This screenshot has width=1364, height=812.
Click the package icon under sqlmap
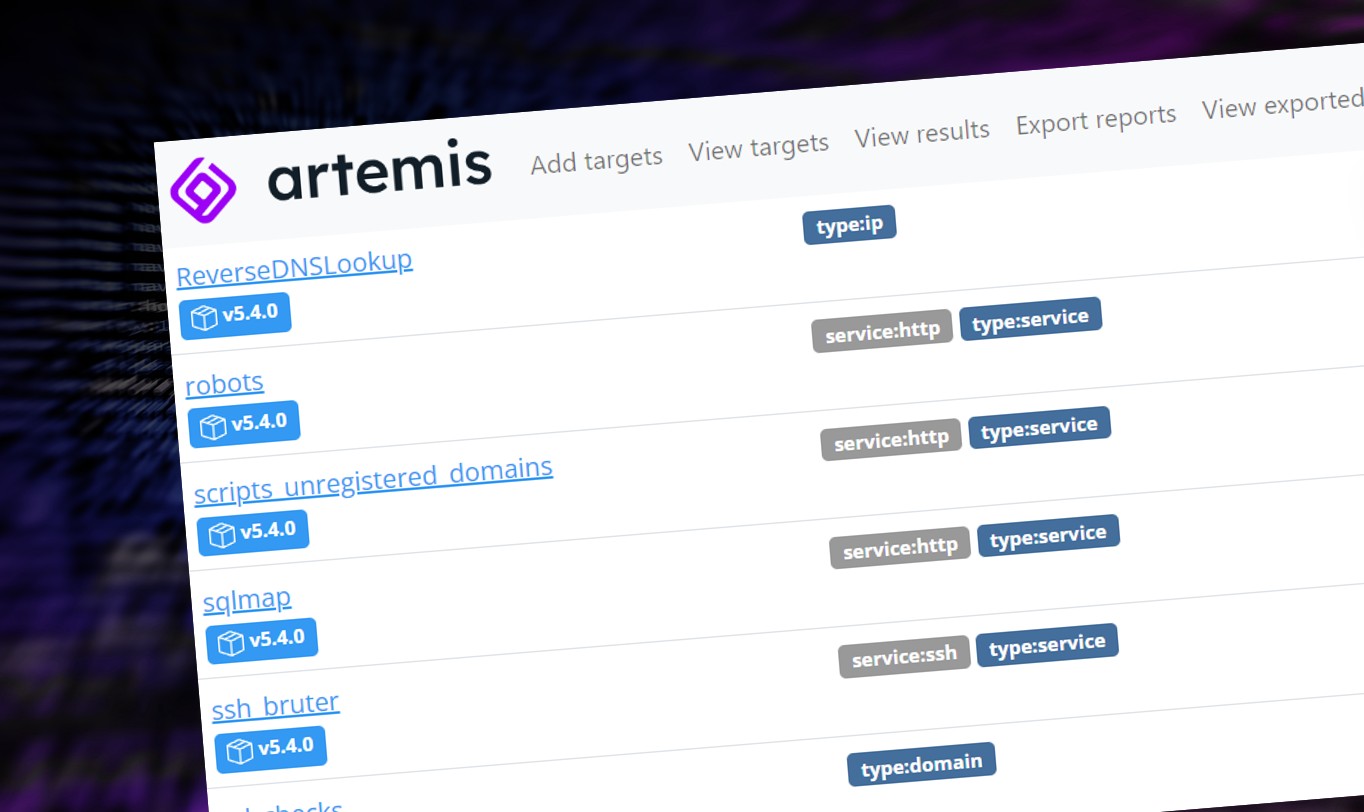tap(231, 643)
